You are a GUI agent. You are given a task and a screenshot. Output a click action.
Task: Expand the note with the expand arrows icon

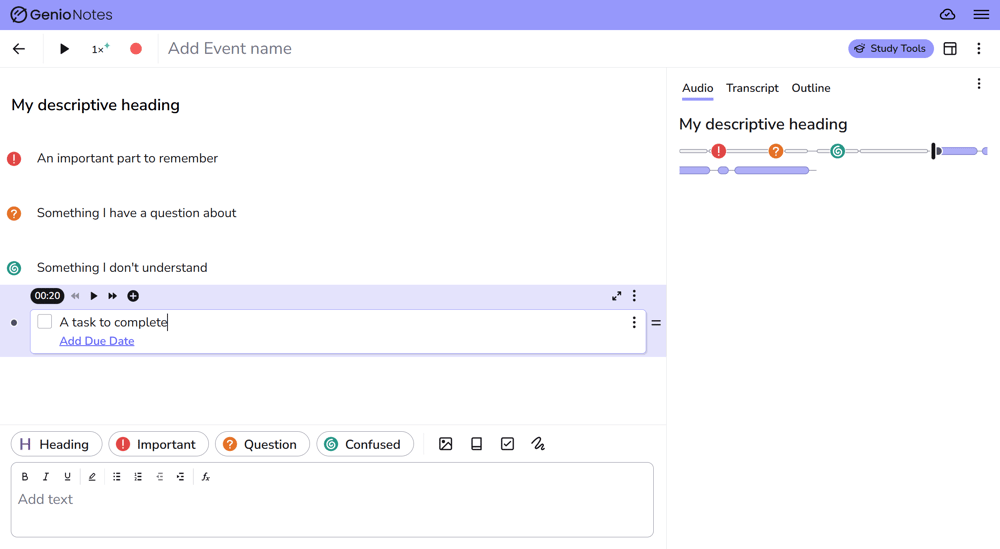pyautogui.click(x=616, y=296)
